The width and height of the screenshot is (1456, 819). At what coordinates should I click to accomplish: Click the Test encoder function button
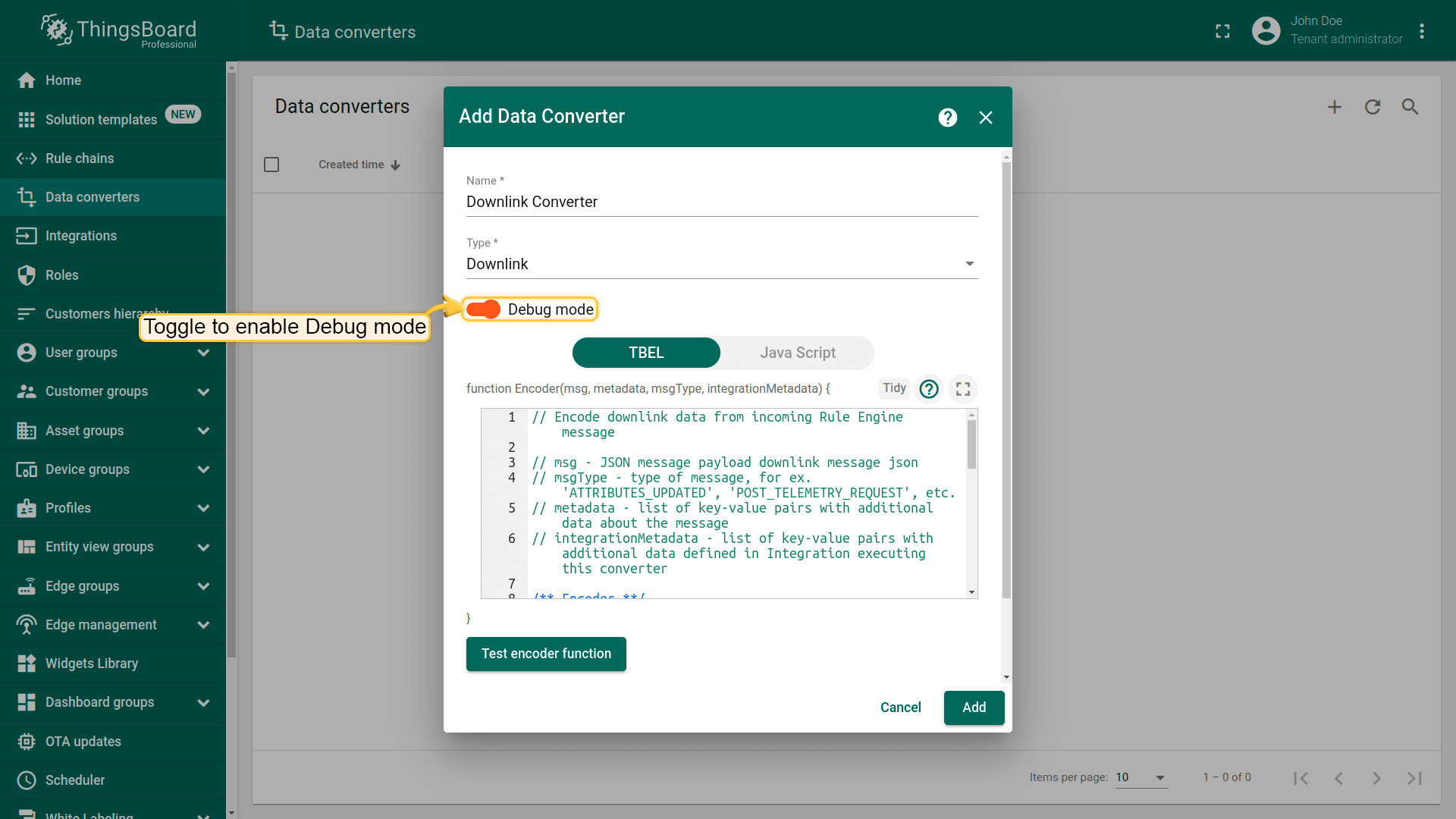(x=546, y=654)
